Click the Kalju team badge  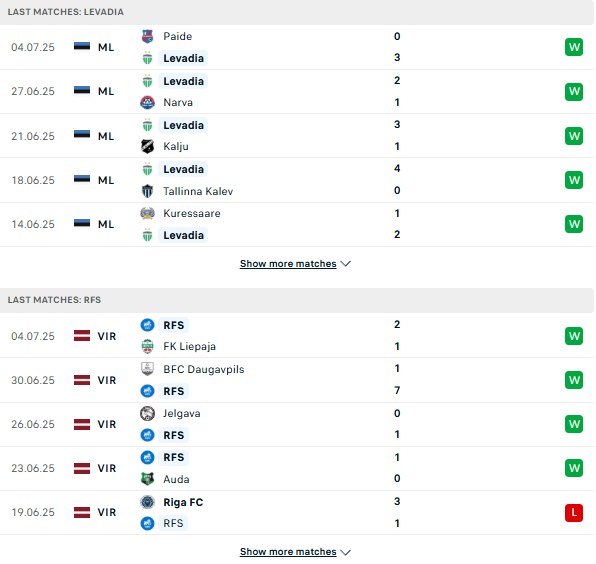click(x=147, y=147)
